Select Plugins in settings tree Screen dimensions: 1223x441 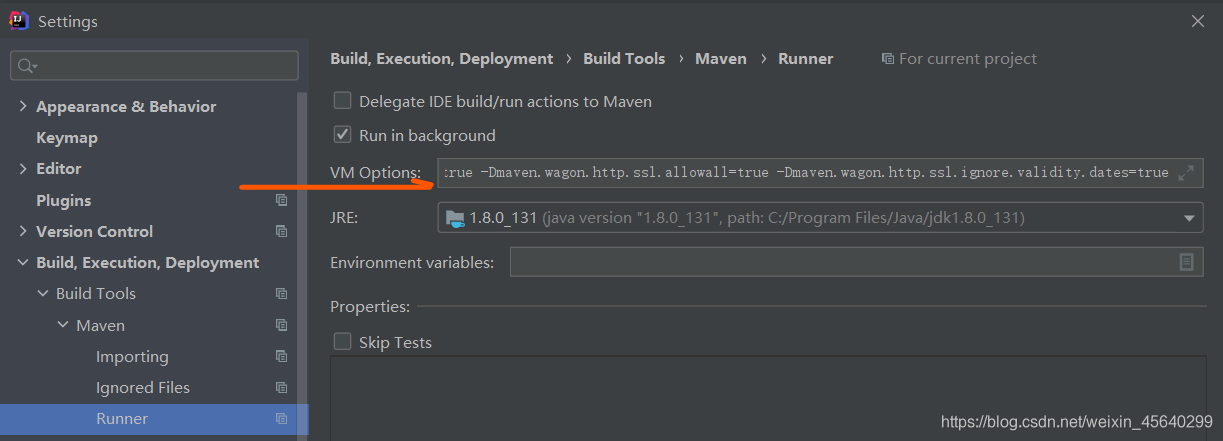[x=63, y=200]
